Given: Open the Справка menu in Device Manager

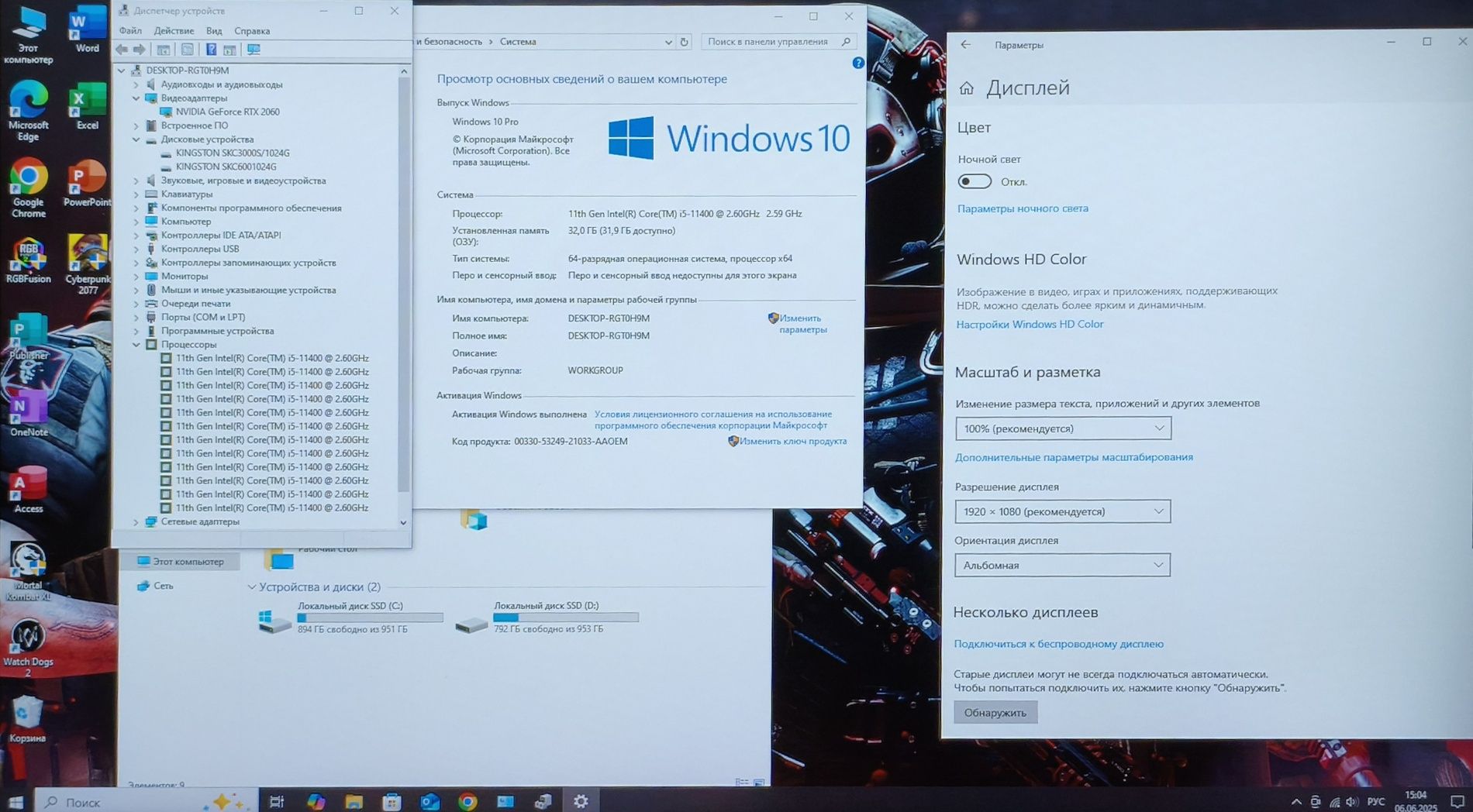Looking at the screenshot, I should coord(252,31).
